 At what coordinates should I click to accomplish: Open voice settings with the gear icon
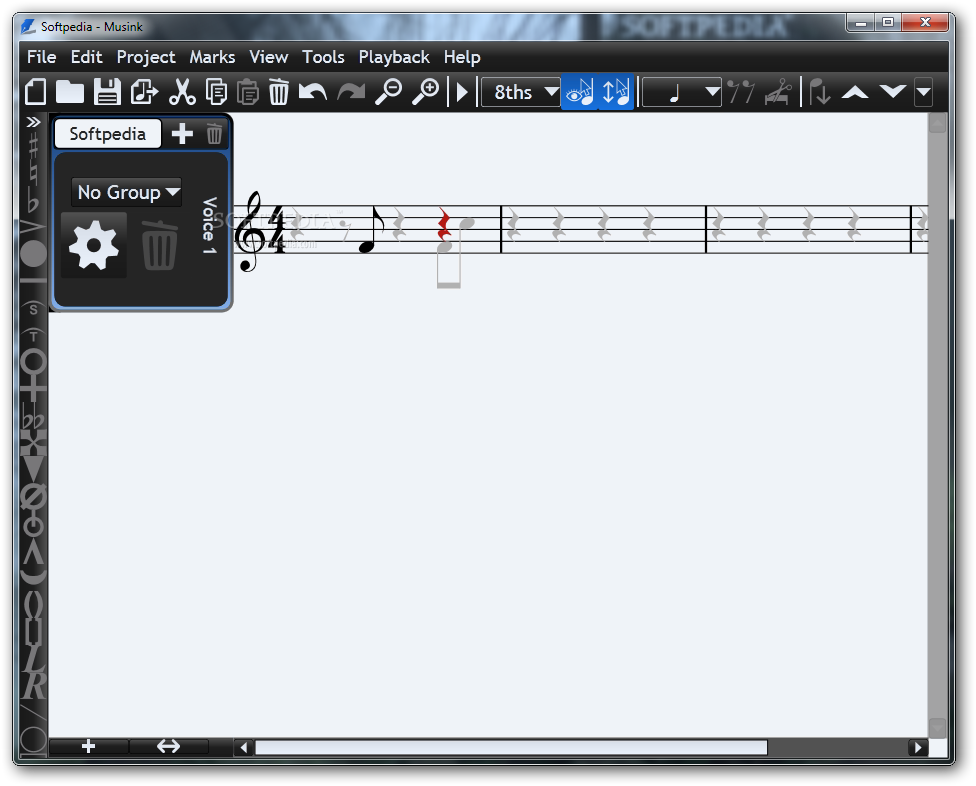pyautogui.click(x=94, y=246)
